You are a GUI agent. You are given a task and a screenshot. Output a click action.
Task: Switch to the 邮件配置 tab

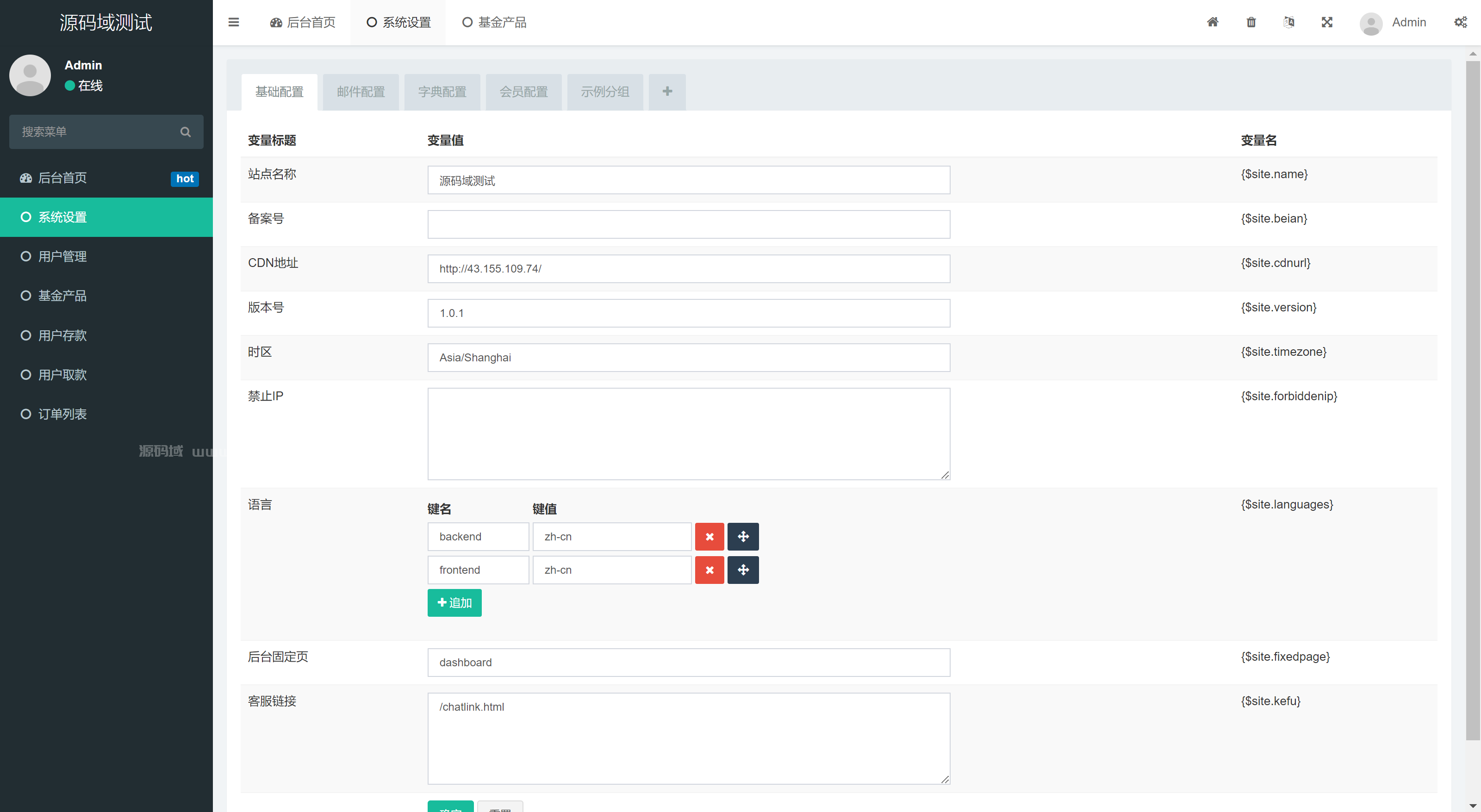[x=361, y=92]
